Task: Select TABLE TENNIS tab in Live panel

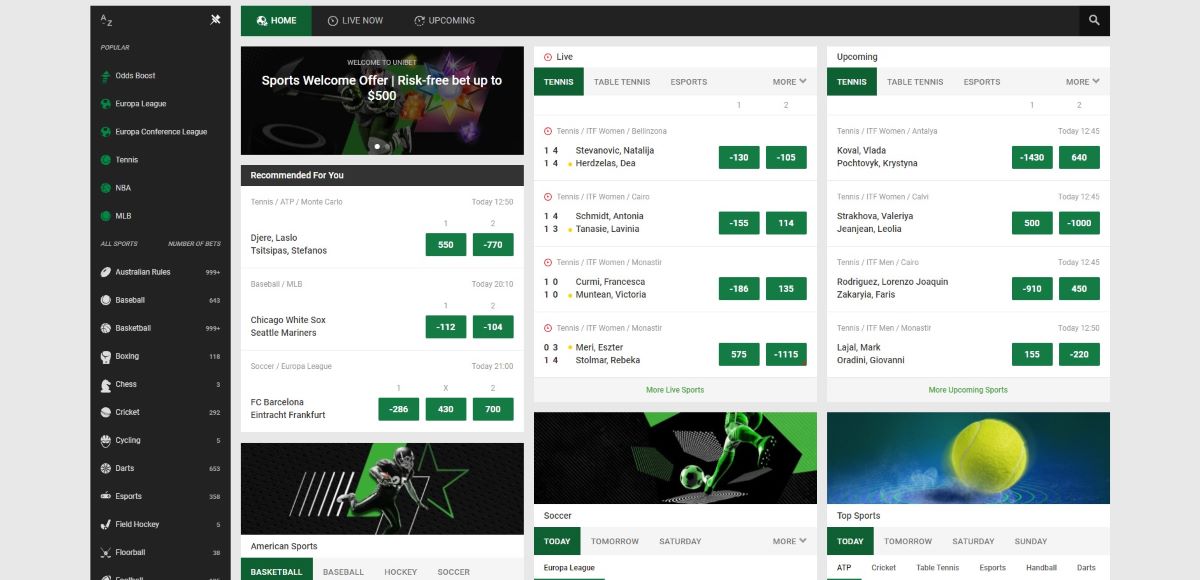Action: pos(622,82)
